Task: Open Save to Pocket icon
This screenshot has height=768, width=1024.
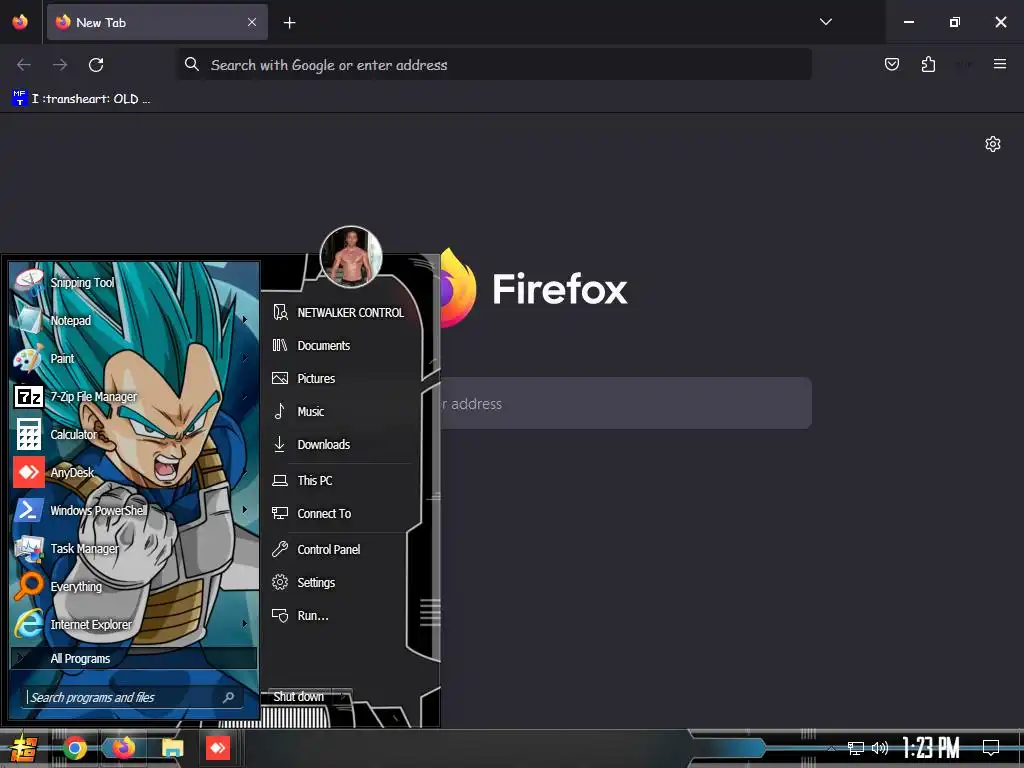Action: coord(891,64)
